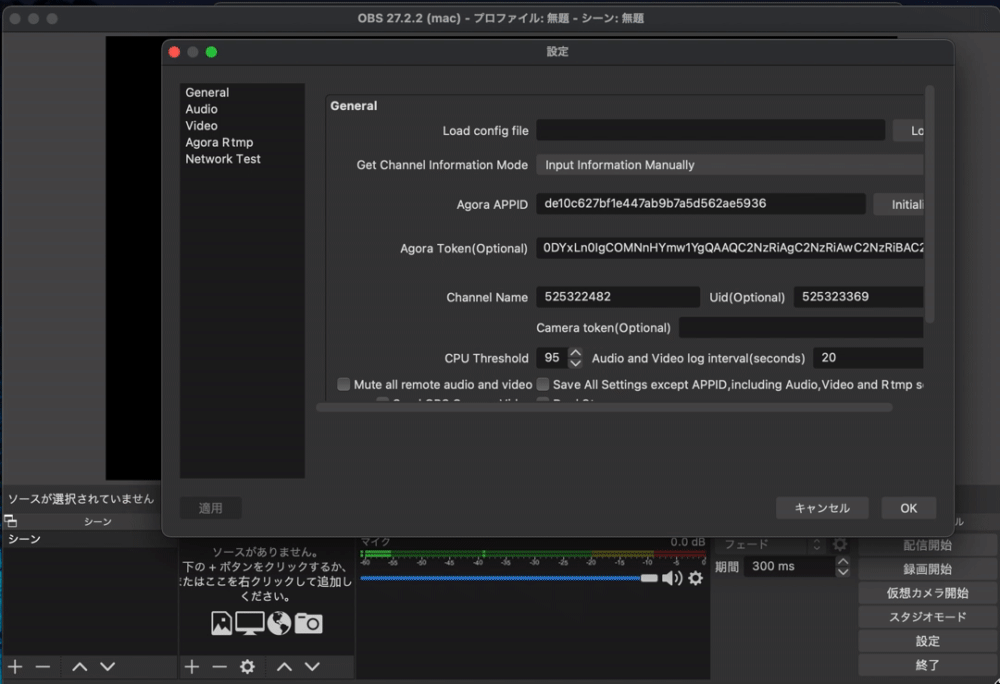This screenshot has width=1000, height=684.
Task: Switch to Video settings section
Action: point(201,126)
